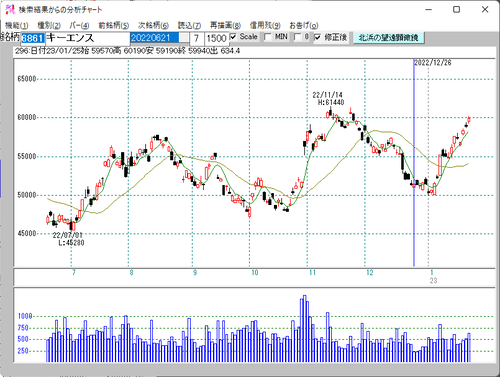Click the stock code field showing 6861

(x=32, y=38)
